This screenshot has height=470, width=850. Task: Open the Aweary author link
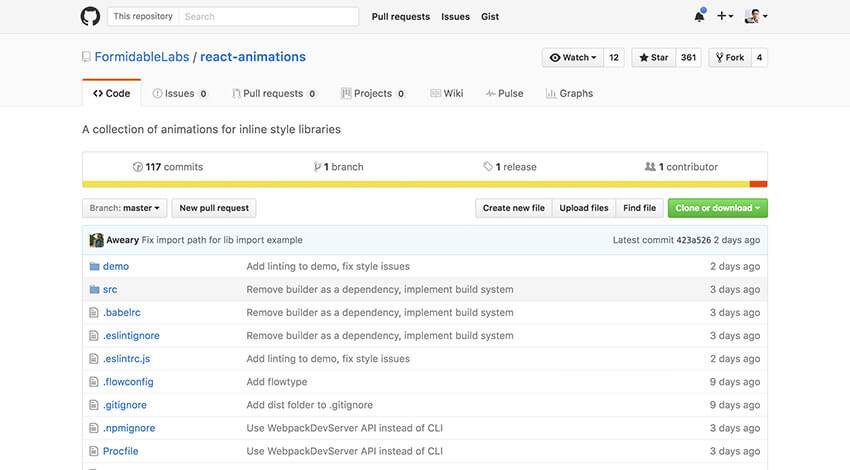123,240
